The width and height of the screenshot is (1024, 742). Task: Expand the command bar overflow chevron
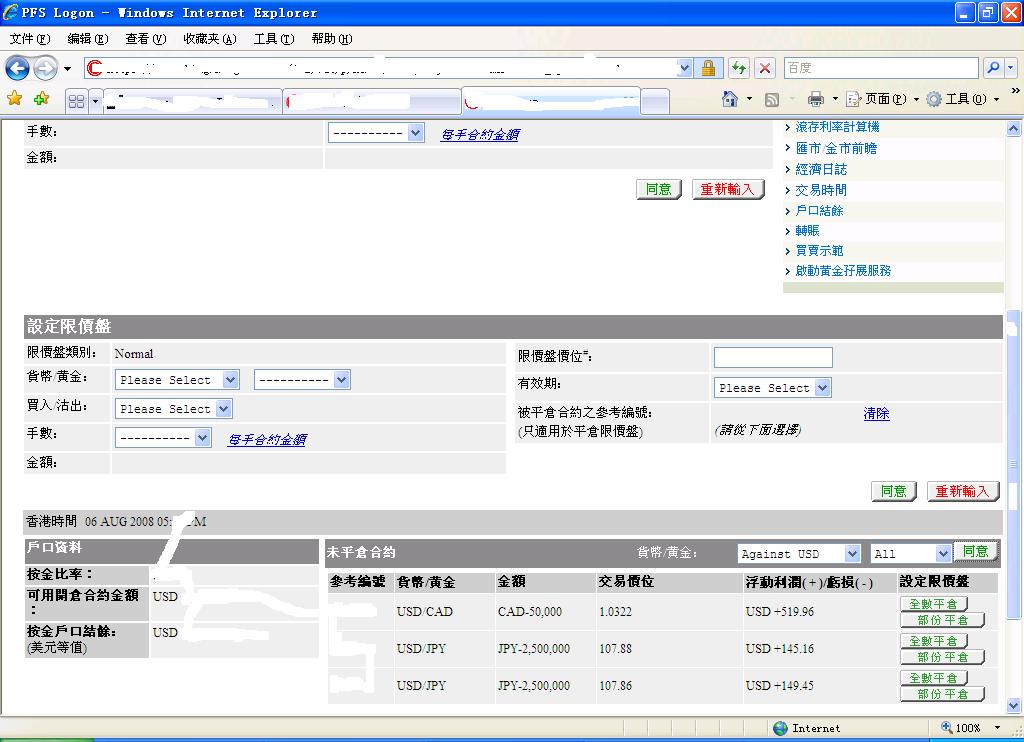point(1015,91)
